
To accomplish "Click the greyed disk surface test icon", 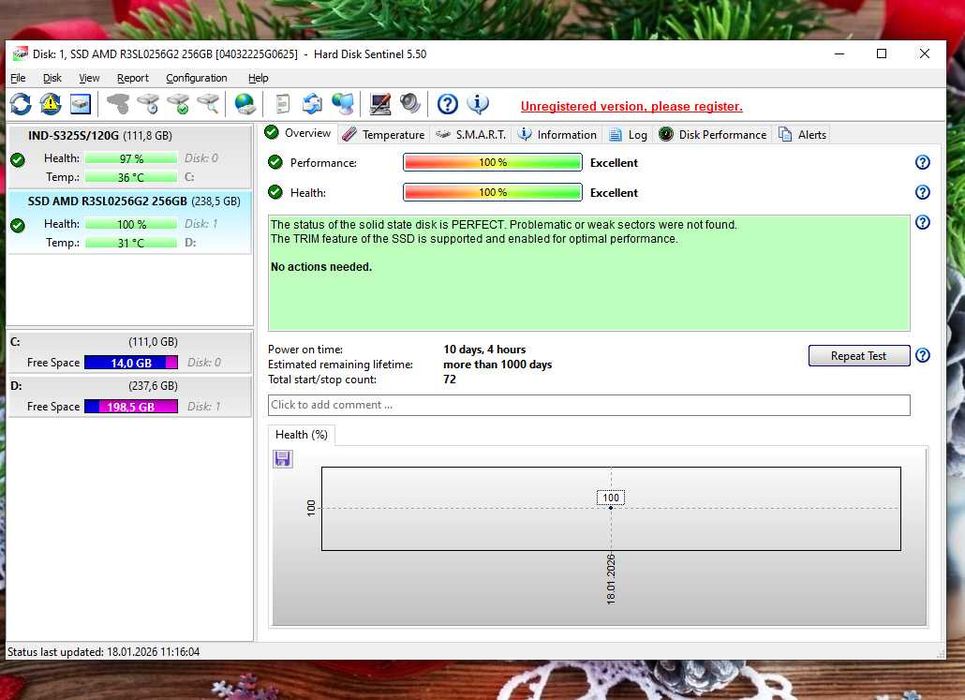I will (x=118, y=104).
